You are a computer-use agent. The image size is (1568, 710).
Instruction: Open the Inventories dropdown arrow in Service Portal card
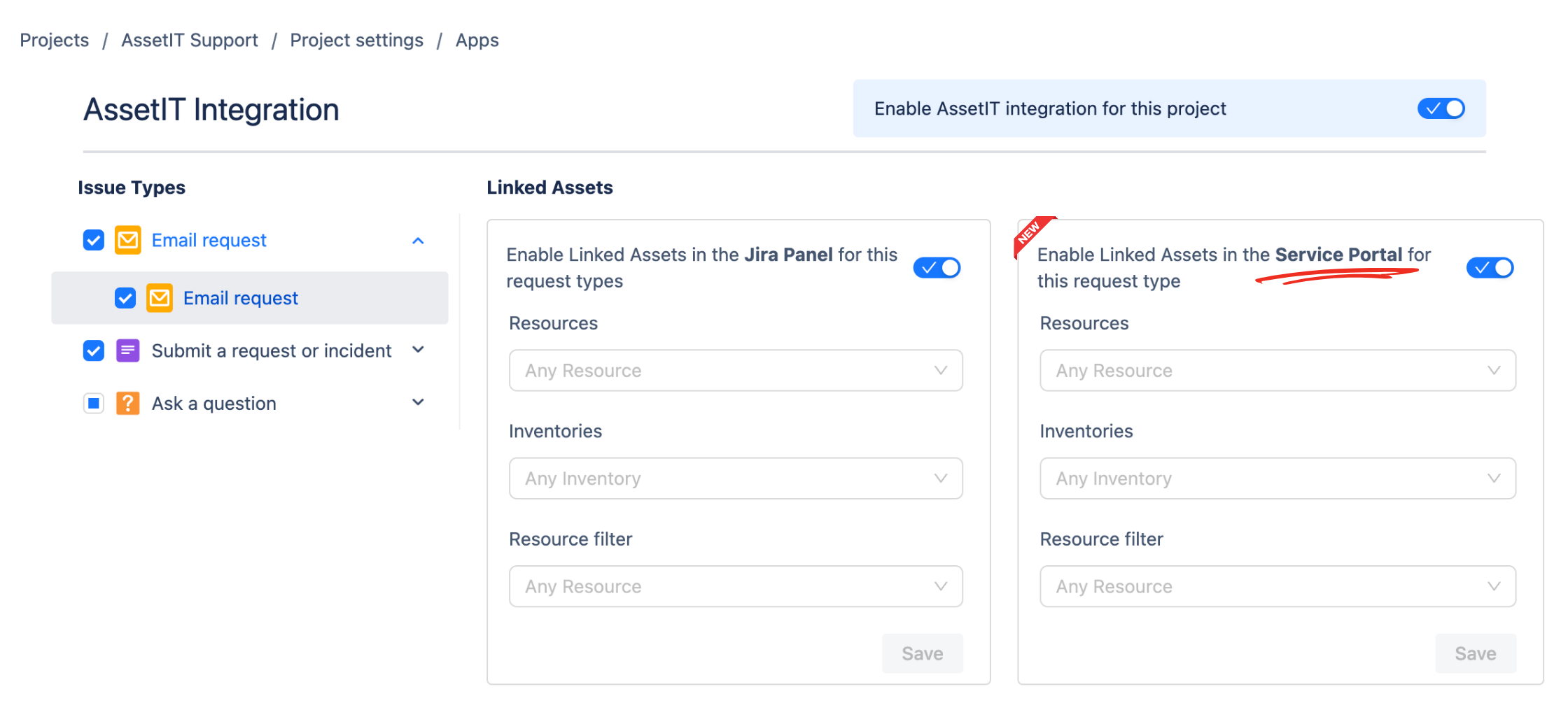click(1494, 478)
